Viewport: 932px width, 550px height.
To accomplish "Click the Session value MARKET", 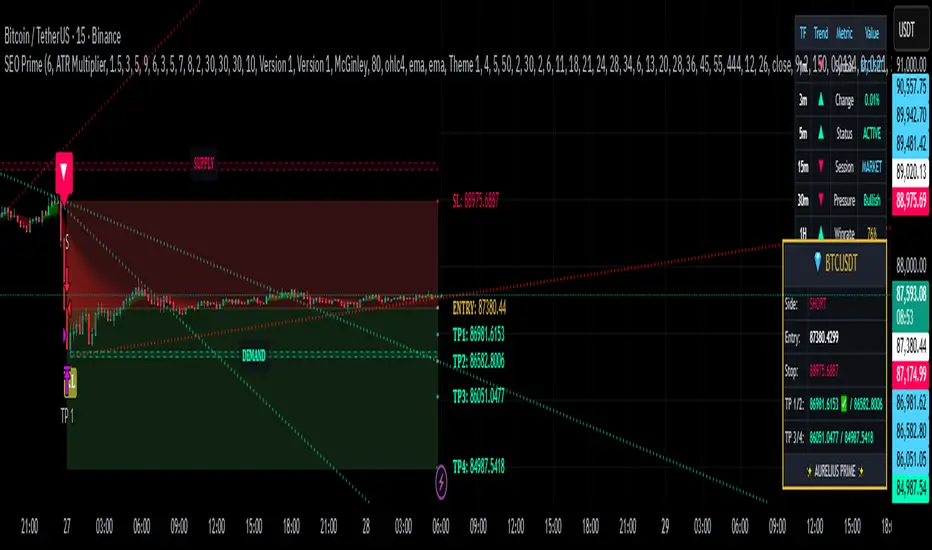I will pos(872,166).
